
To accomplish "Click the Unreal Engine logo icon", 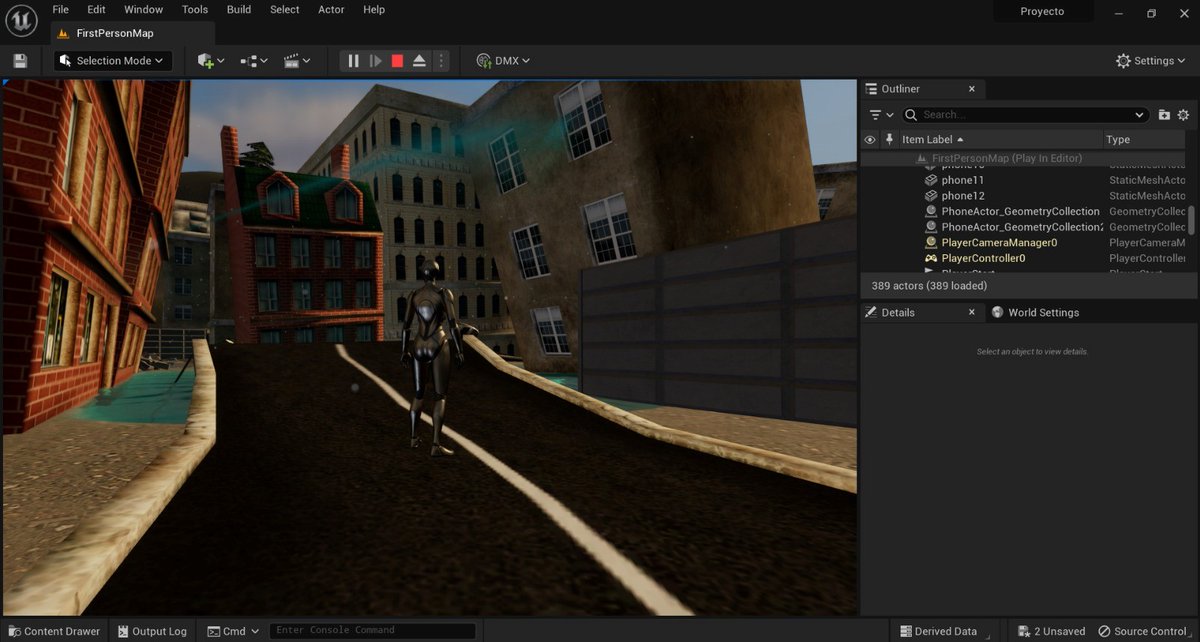I will point(21,19).
